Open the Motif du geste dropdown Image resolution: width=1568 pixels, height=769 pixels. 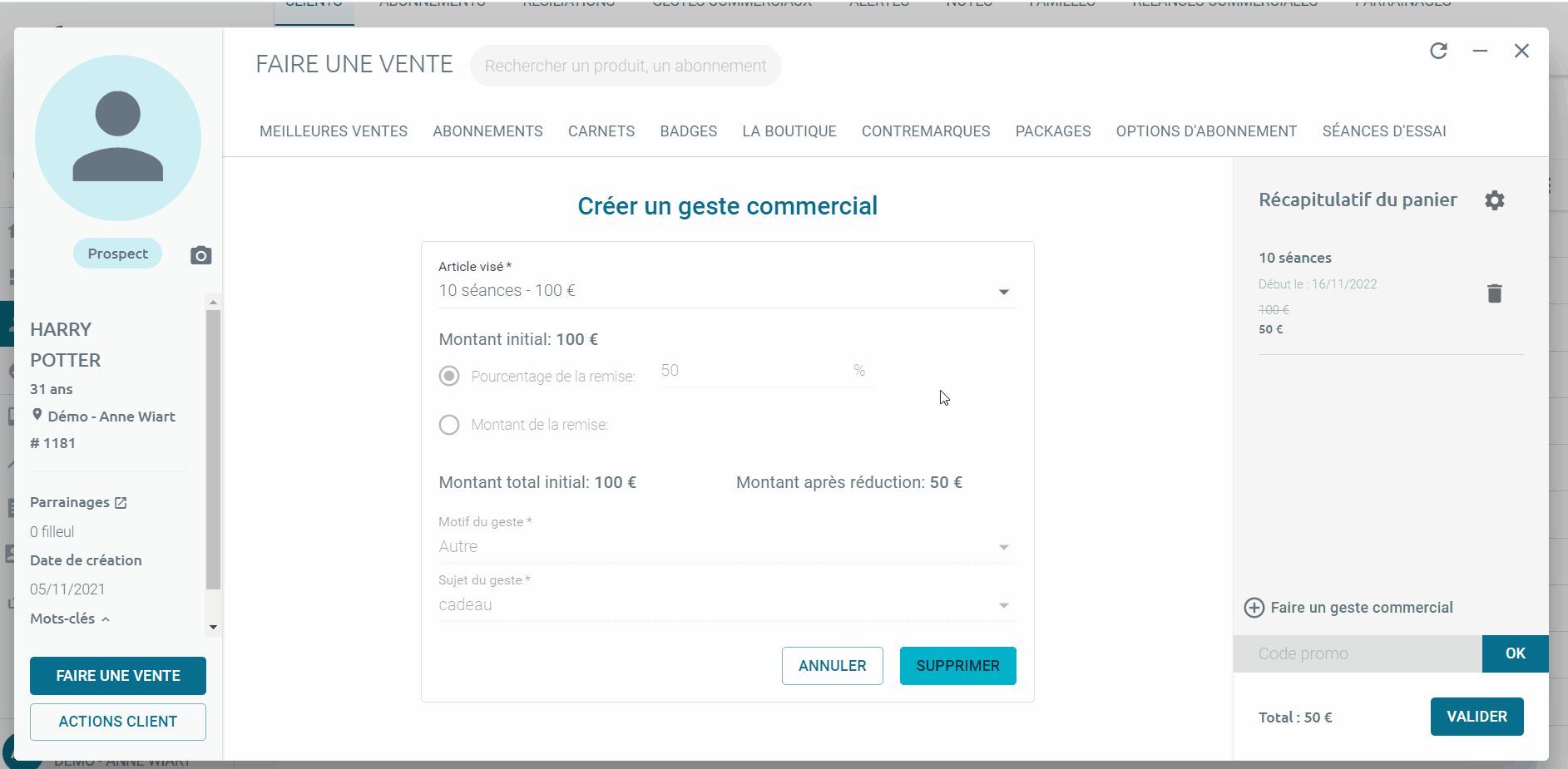(727, 547)
